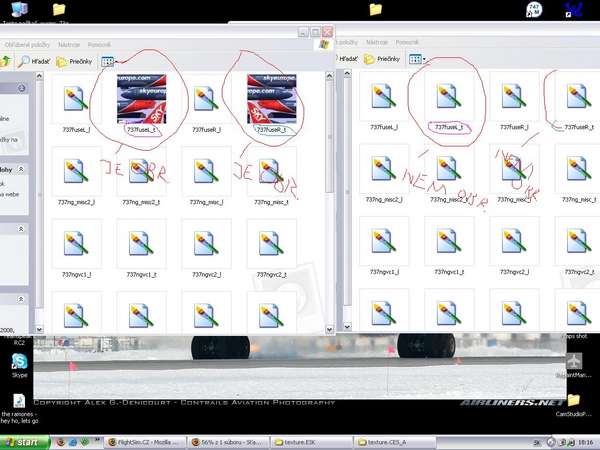
Task: Select 737ngvc1_t file in left window
Action: pyautogui.click(x=141, y=248)
